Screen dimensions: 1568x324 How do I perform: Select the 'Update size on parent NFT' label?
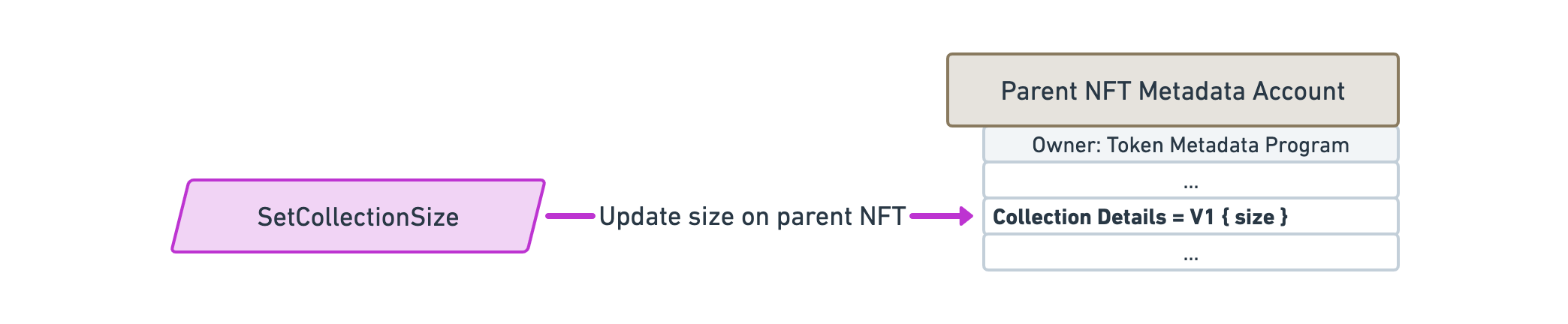pyautogui.click(x=752, y=216)
